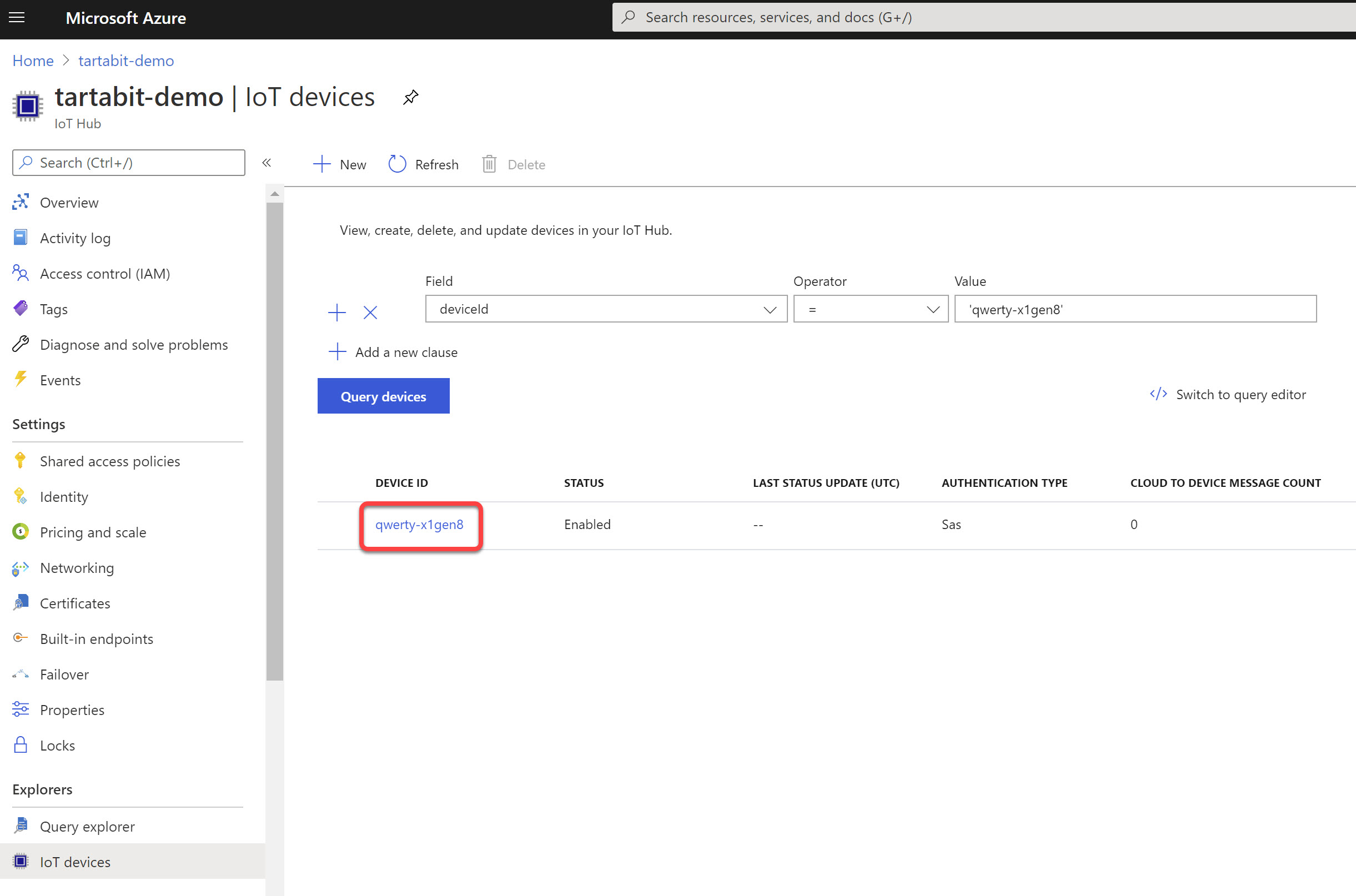Open the Operator dropdown showing equals

[x=871, y=309]
